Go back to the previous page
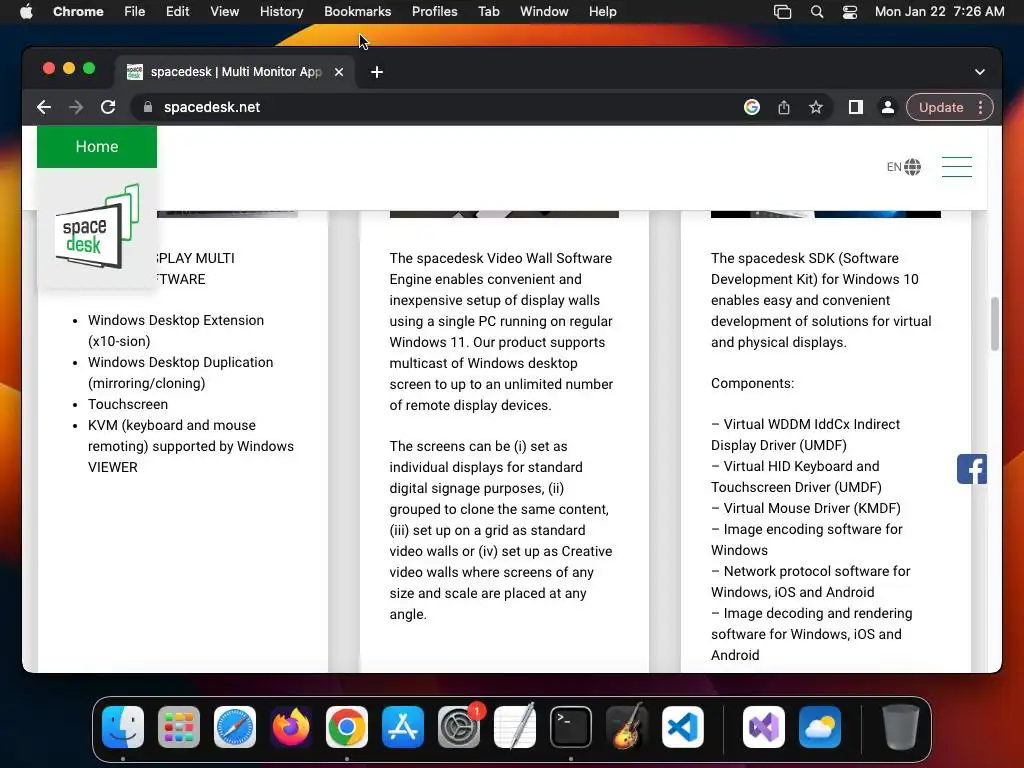 click(44, 107)
